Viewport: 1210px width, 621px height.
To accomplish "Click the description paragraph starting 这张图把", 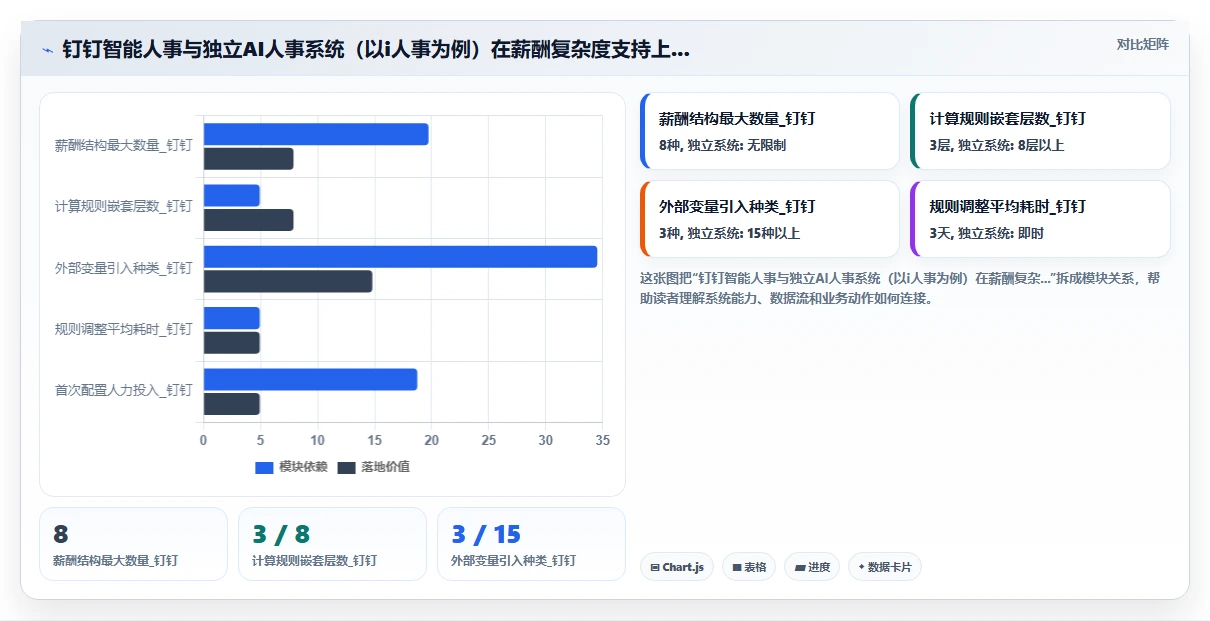I will coord(900,288).
